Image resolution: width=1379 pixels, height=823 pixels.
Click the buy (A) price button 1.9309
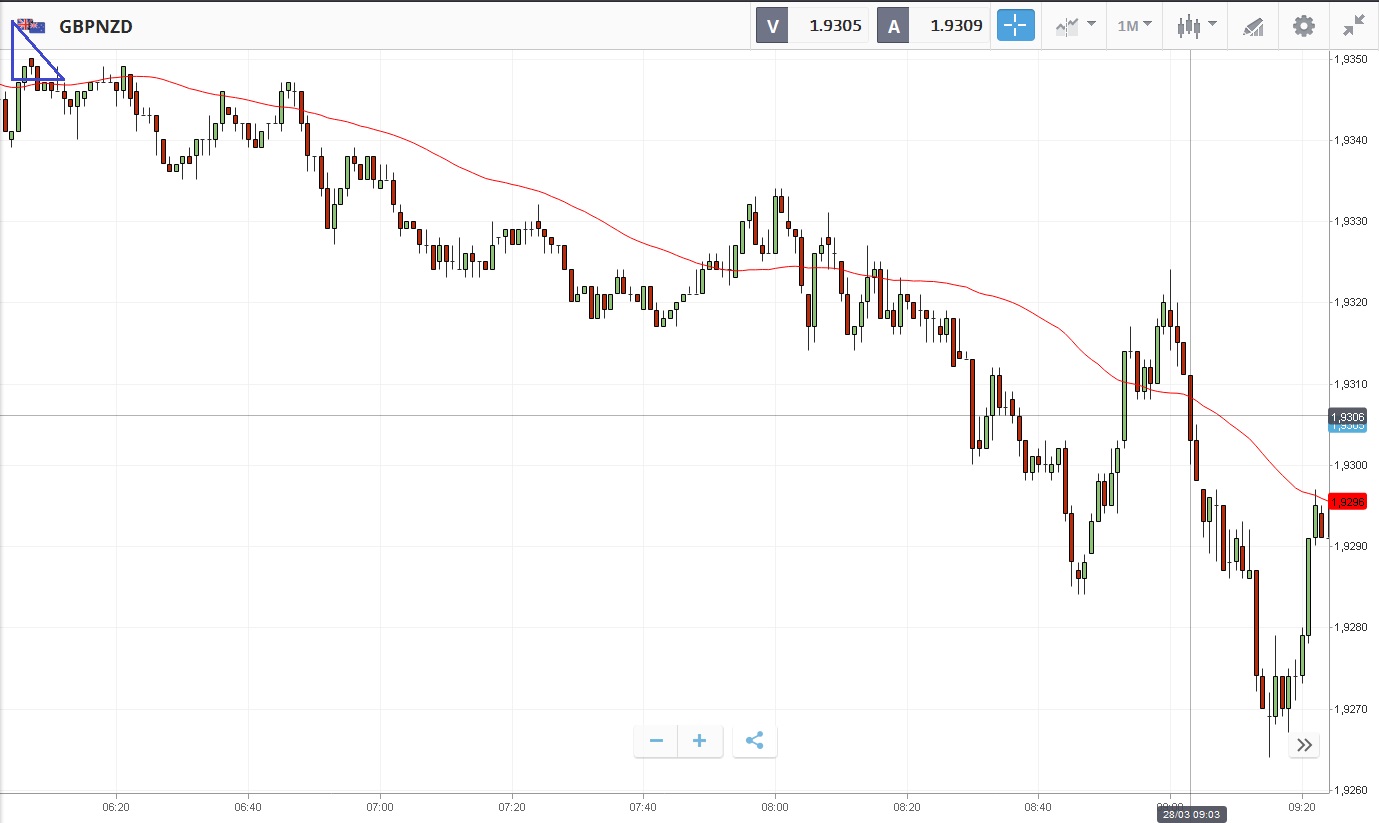(x=933, y=26)
